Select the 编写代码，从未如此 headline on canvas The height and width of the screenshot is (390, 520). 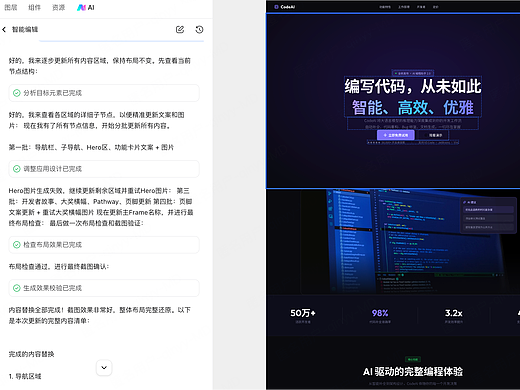(413, 87)
